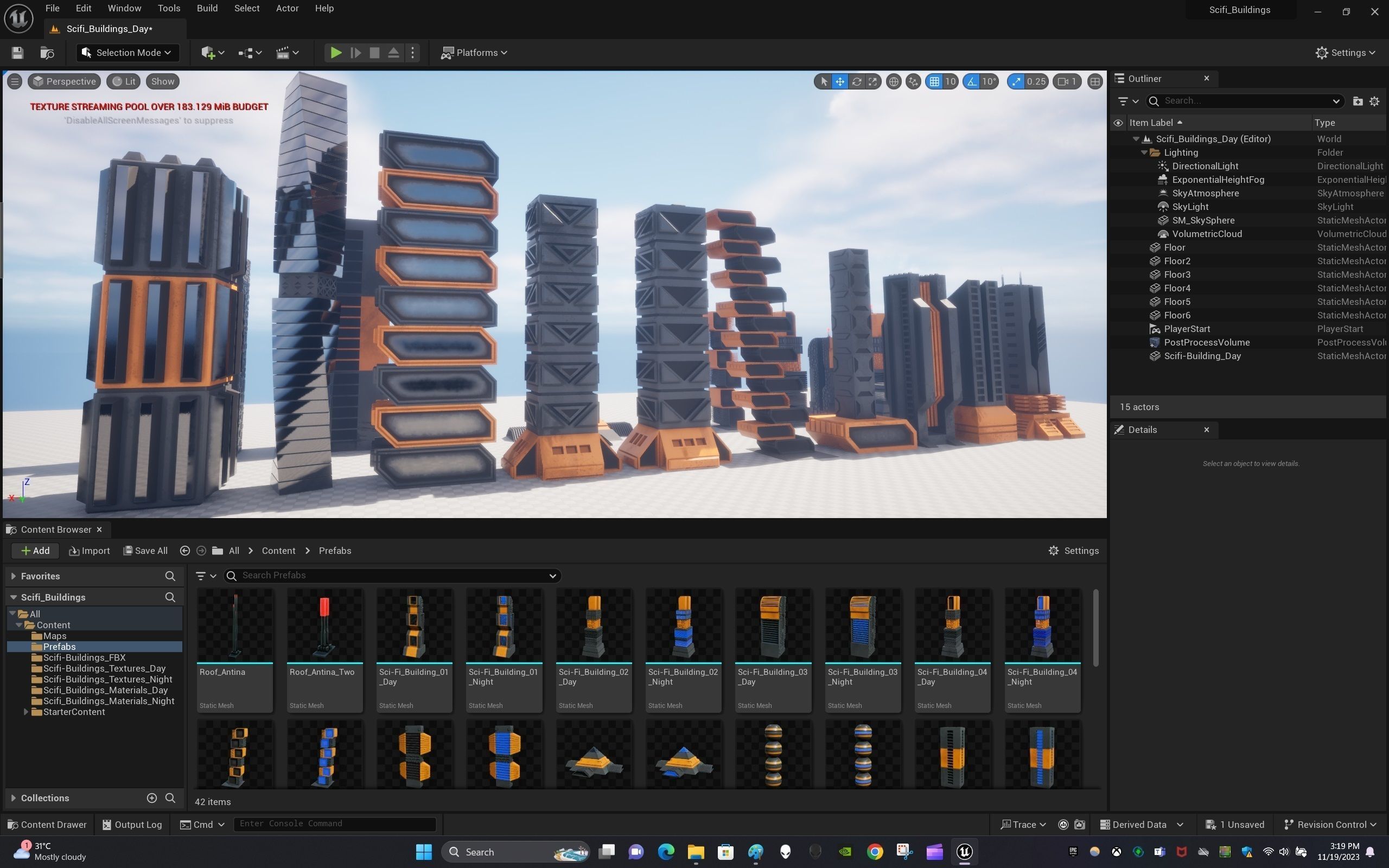Toggle scale snapping in viewport
The height and width of the screenshot is (868, 1389).
1016,81
